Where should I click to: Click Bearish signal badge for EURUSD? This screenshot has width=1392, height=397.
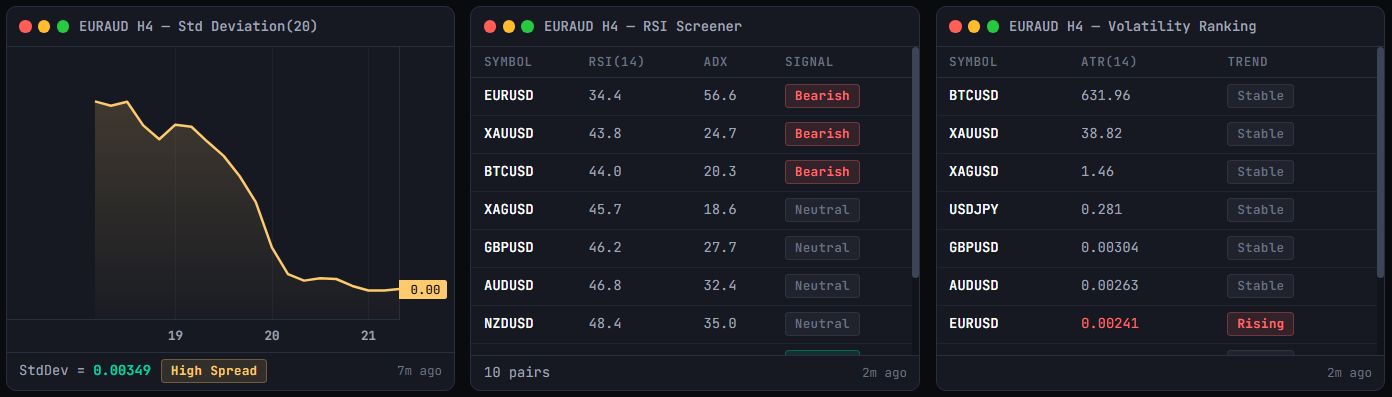pyautogui.click(x=822, y=96)
